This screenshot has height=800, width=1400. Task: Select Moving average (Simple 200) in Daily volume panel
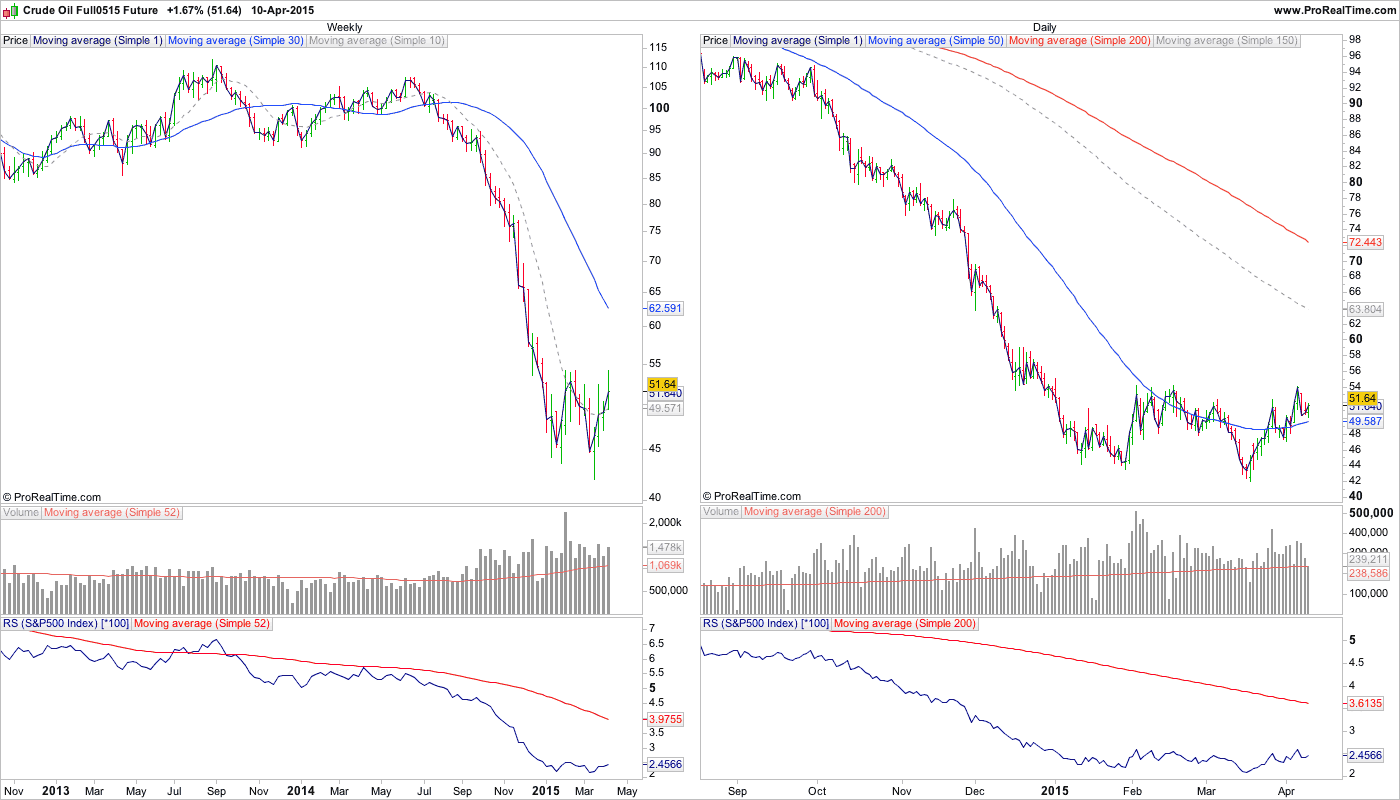click(x=815, y=512)
